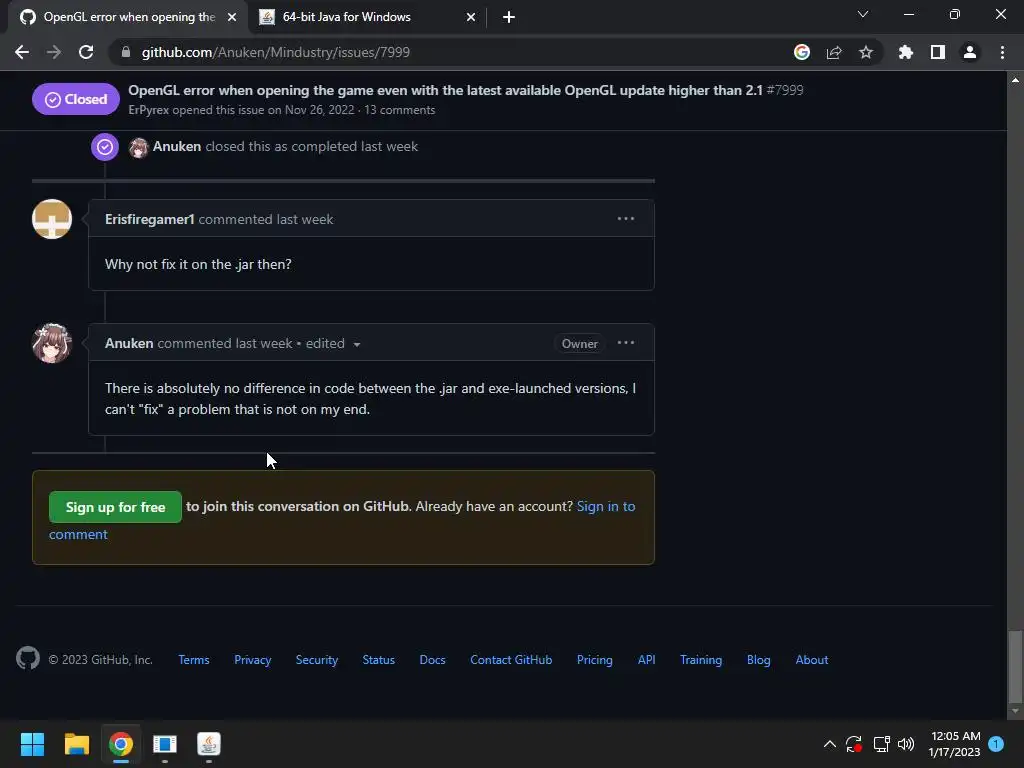Open options menu on Anuken's comment

point(626,343)
